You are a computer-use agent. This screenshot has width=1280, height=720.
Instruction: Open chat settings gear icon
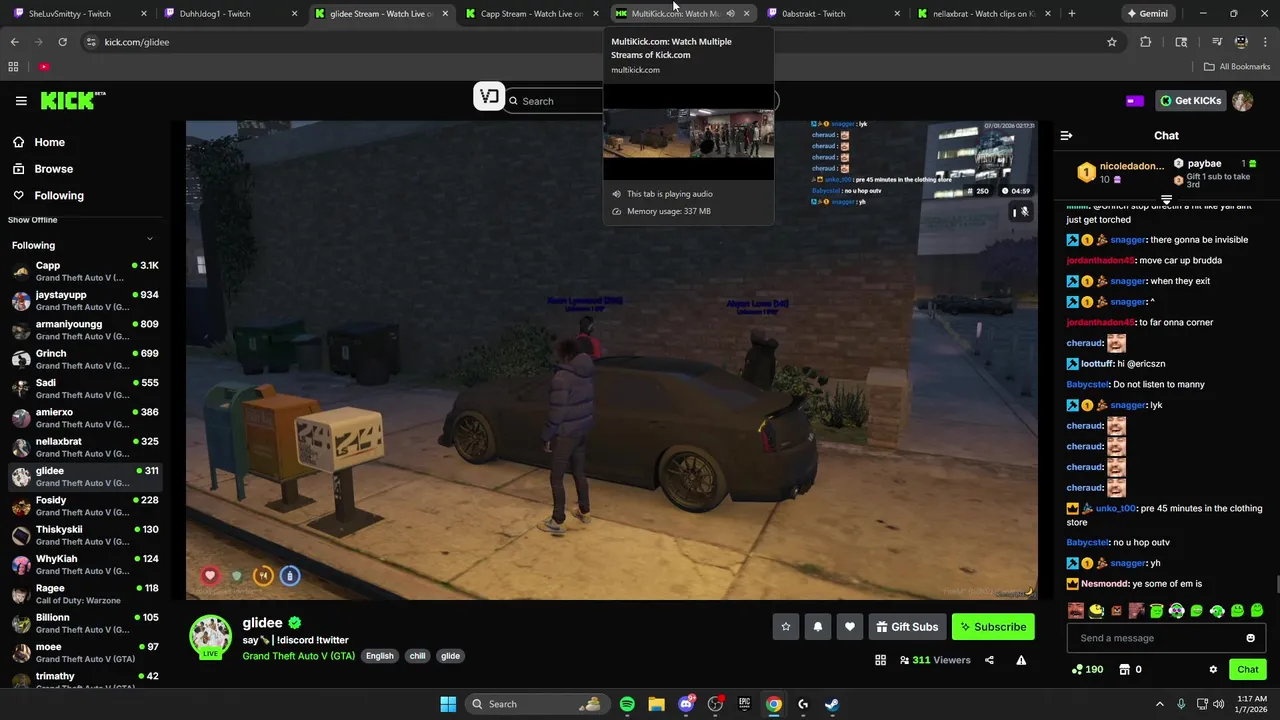point(1213,670)
